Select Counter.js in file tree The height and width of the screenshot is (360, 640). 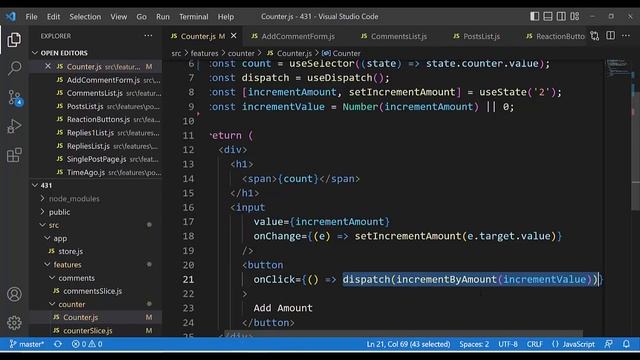pyautogui.click(x=80, y=317)
